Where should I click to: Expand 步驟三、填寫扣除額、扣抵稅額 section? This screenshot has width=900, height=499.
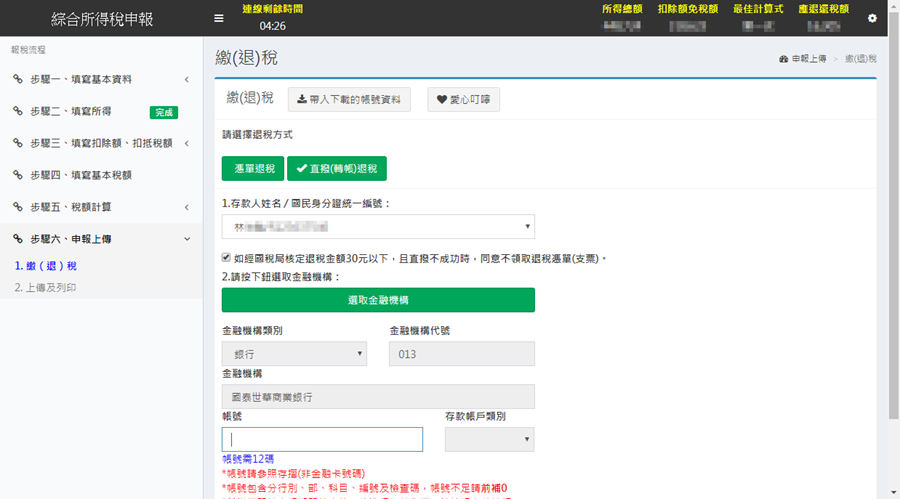pyautogui.click(x=100, y=143)
